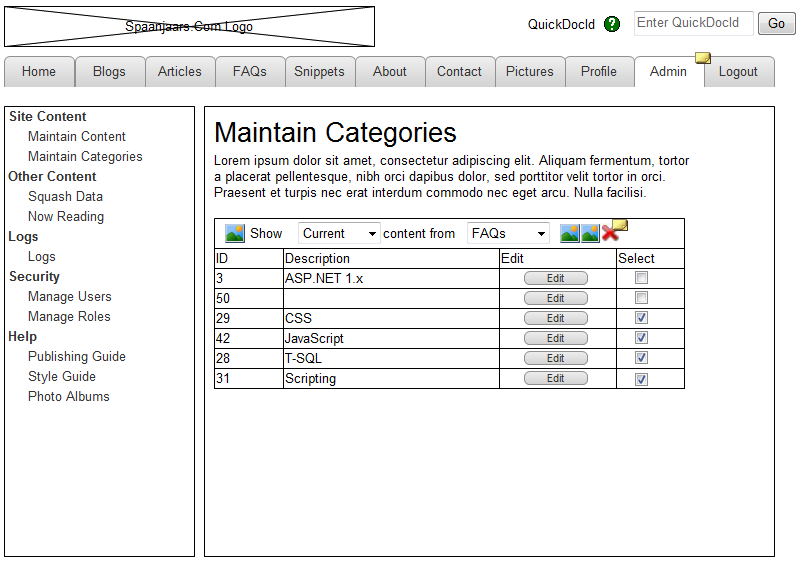Click the green QuickDocId help icon
Image resolution: width=802 pixels, height=563 pixels.
click(612, 24)
